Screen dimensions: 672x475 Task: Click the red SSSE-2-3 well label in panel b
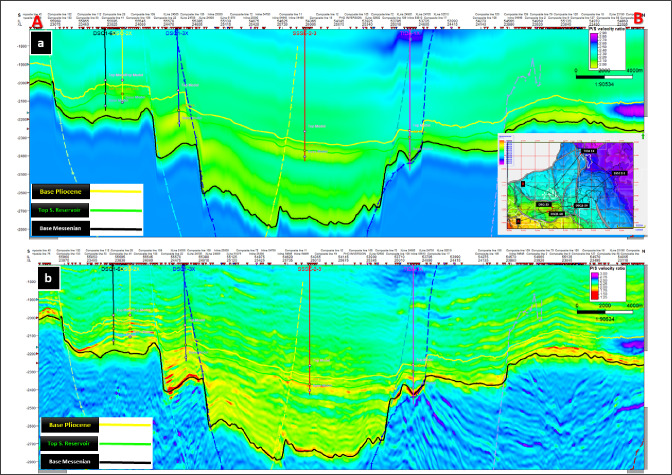click(x=310, y=269)
